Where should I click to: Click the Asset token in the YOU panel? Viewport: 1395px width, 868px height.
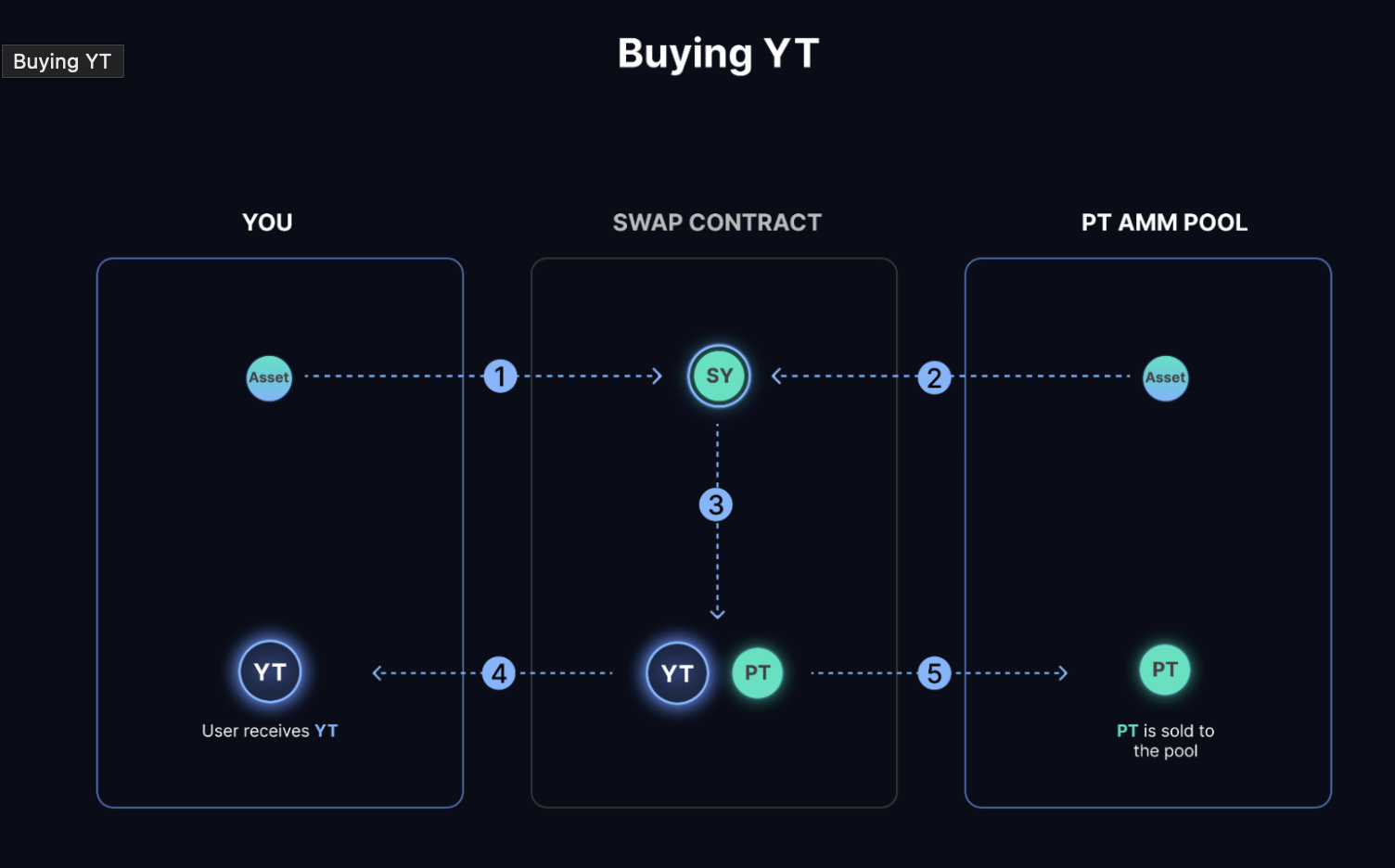click(x=269, y=378)
